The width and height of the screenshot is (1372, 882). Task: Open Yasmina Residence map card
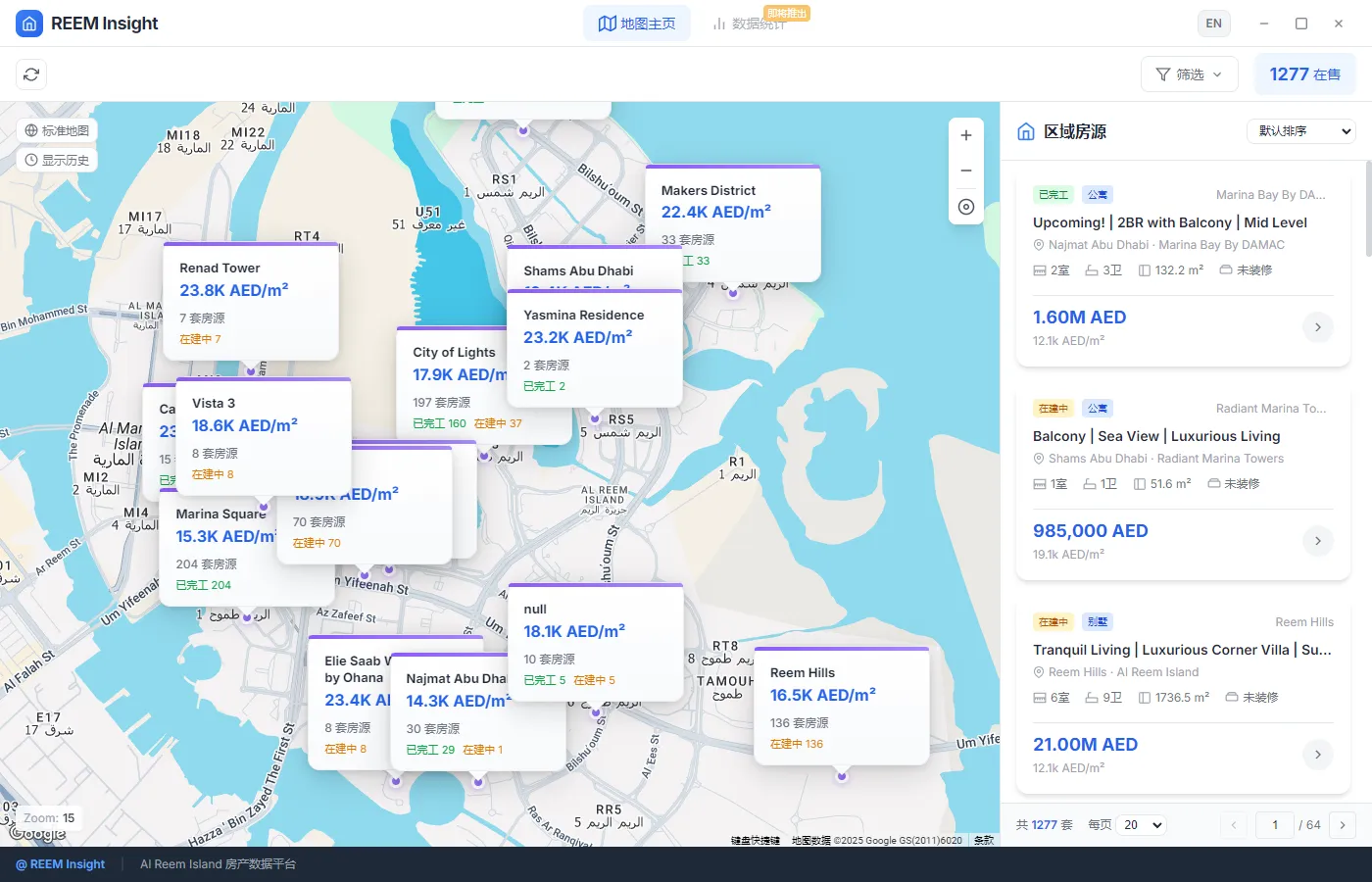595,349
